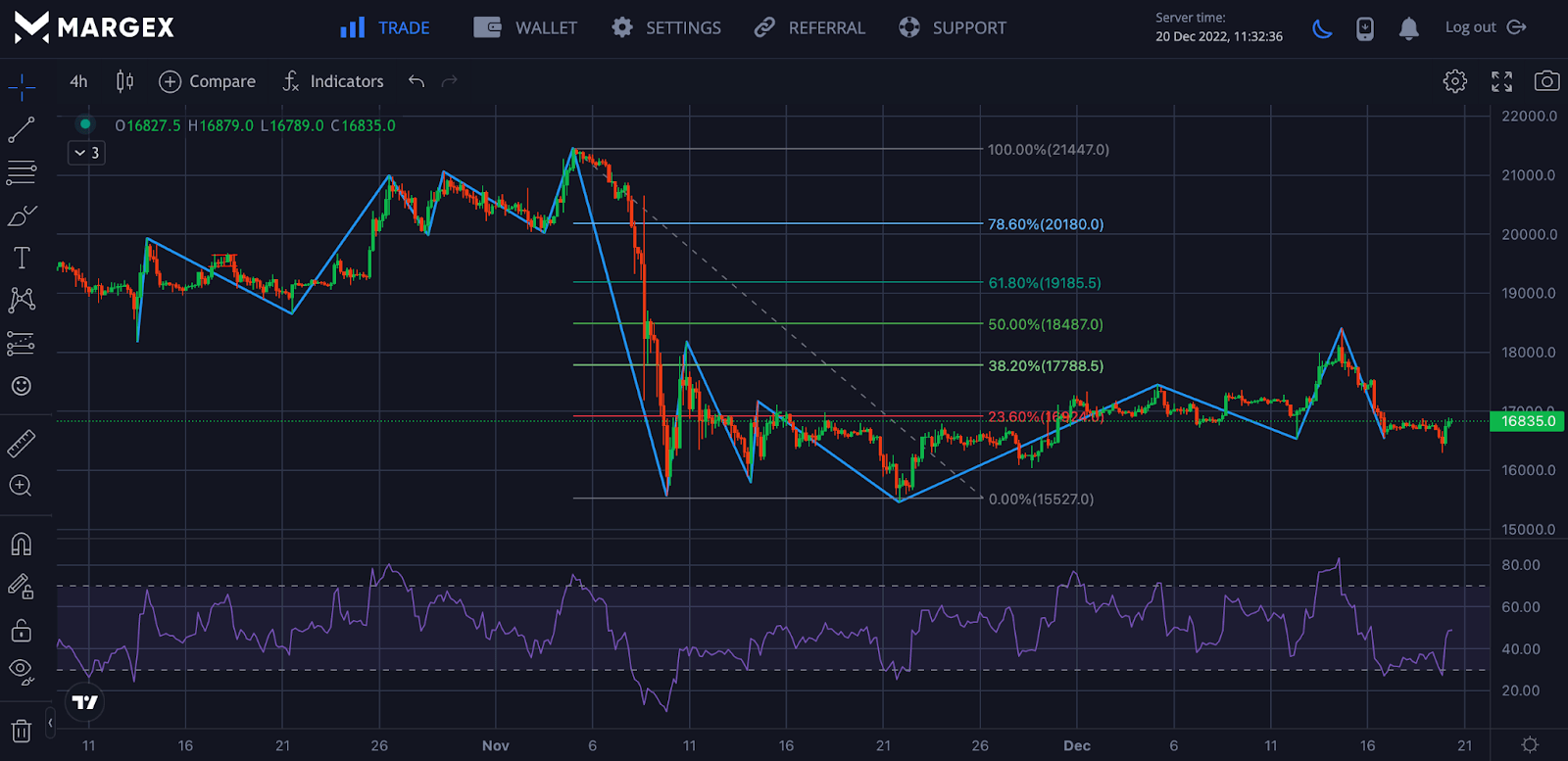Image resolution: width=1568 pixels, height=761 pixels.
Task: Open the WALLET tab
Action: (x=526, y=27)
